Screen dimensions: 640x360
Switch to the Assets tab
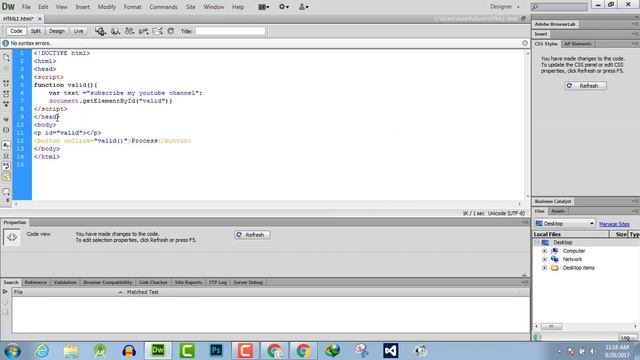click(x=558, y=211)
